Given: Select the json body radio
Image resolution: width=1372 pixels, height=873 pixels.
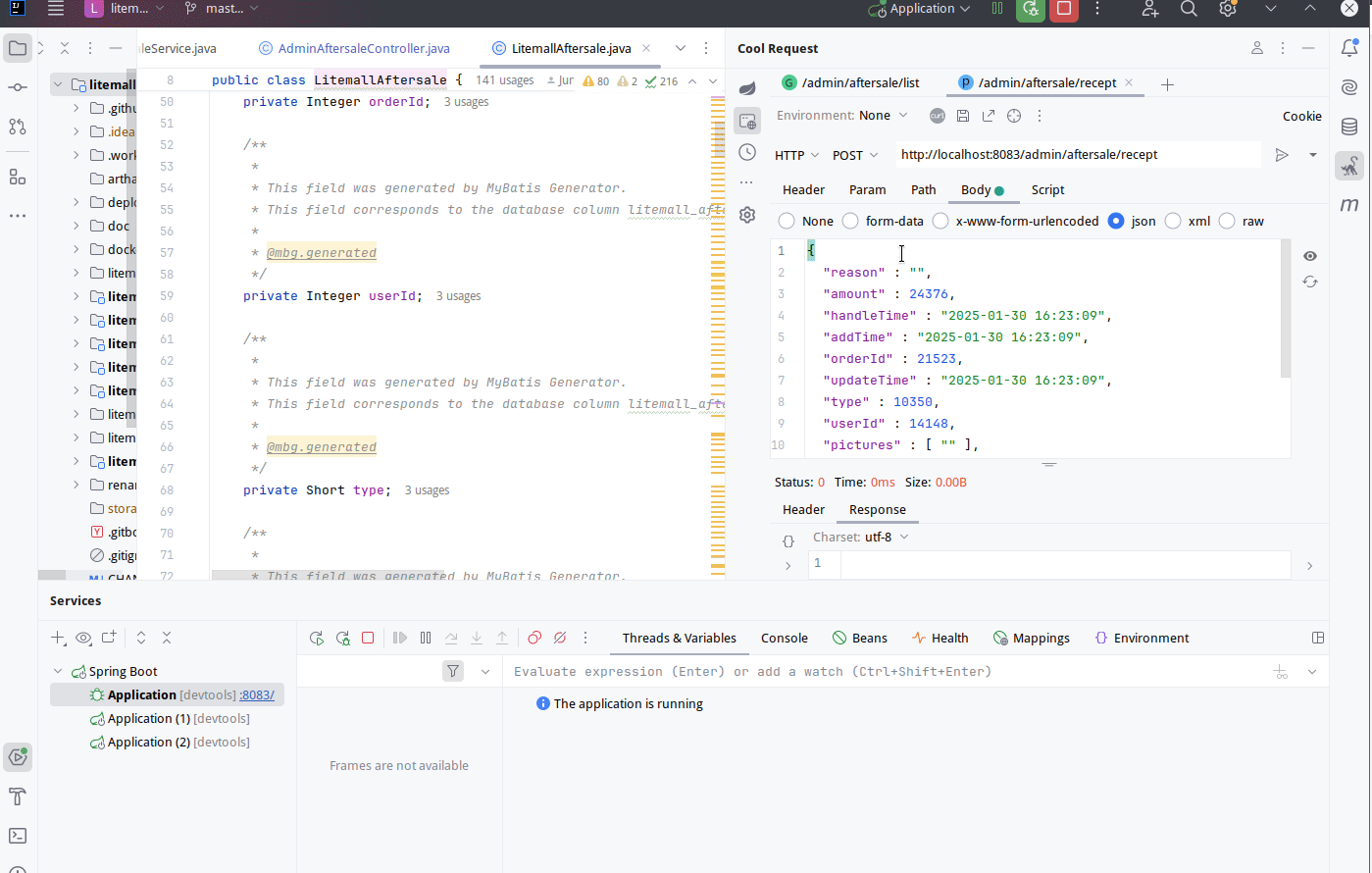Looking at the screenshot, I should (1116, 221).
